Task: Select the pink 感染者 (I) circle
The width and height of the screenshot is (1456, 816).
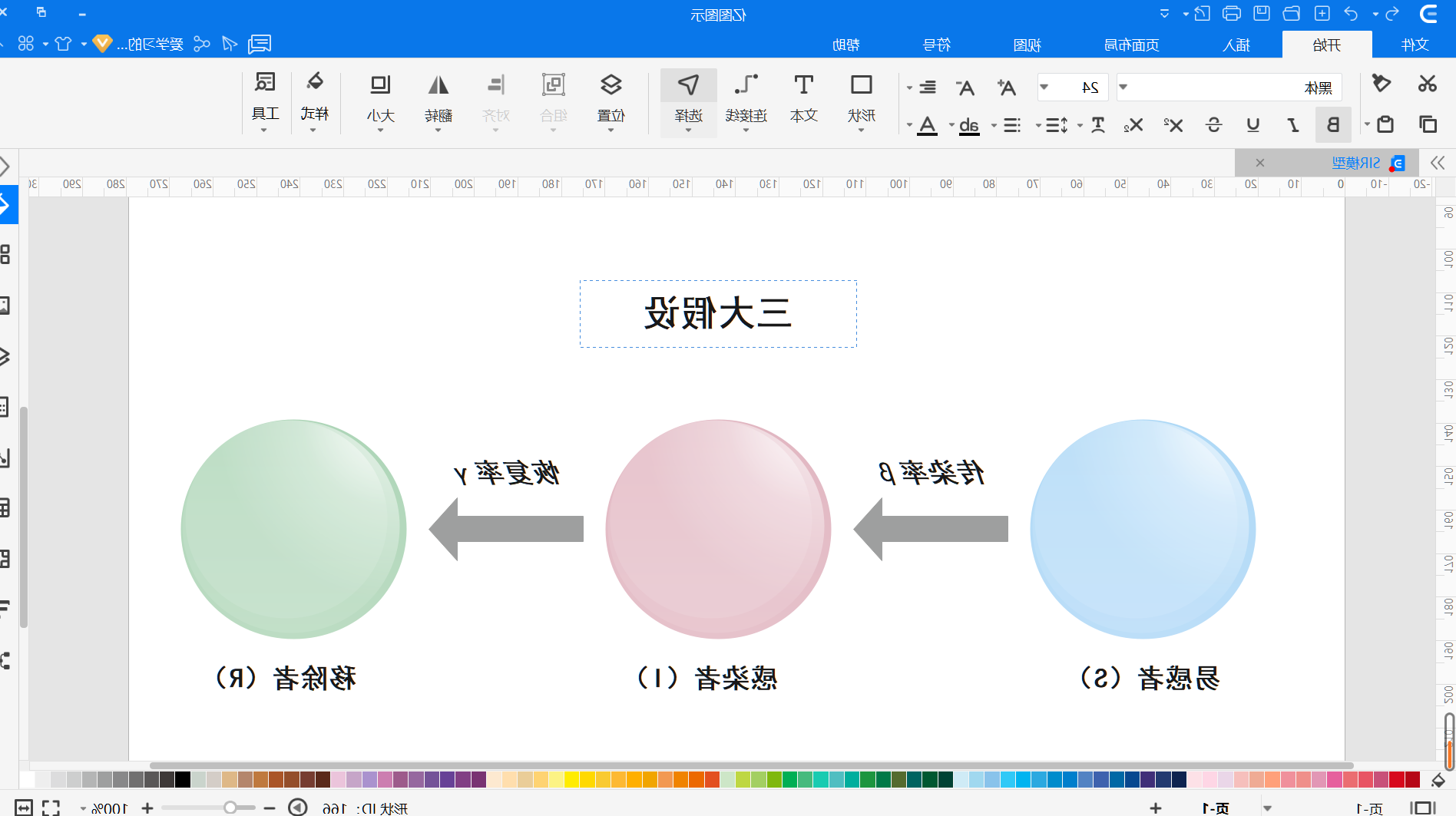Action: (x=718, y=529)
